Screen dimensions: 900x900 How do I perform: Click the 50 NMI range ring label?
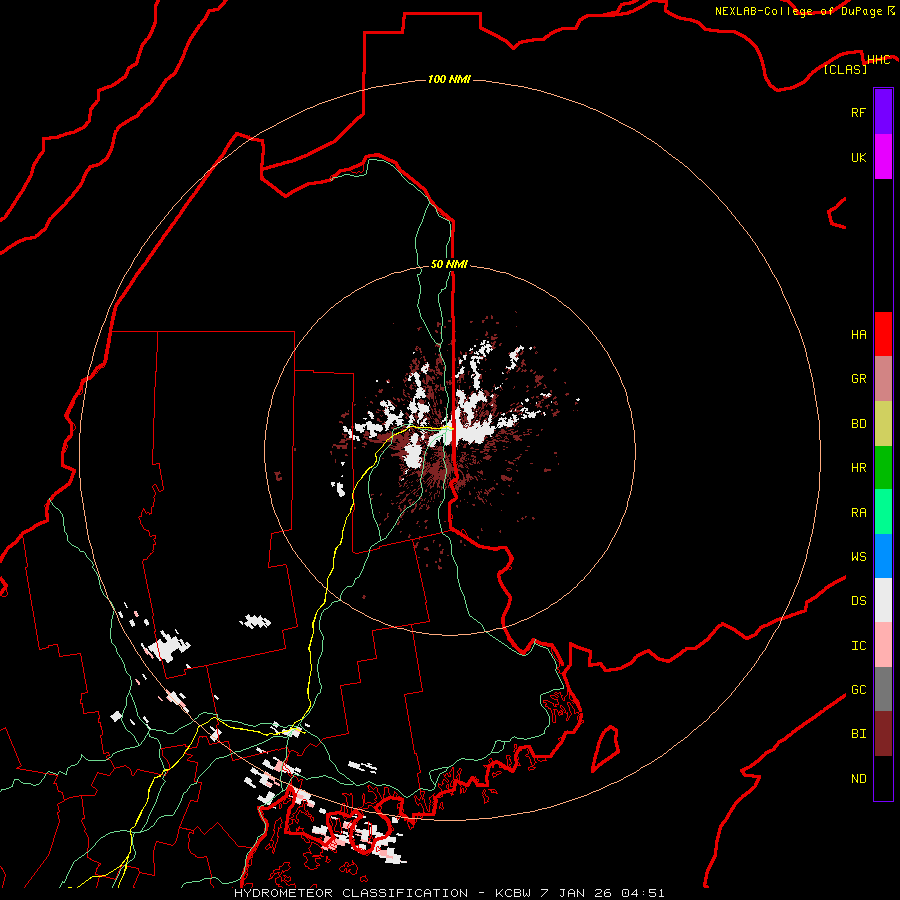click(449, 264)
